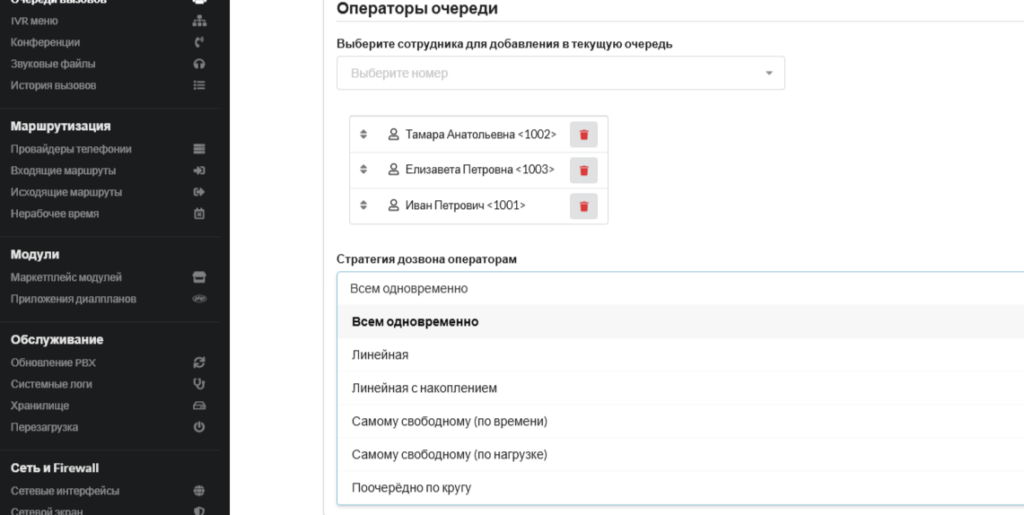Go to Нерабочее время settings

click(55, 213)
